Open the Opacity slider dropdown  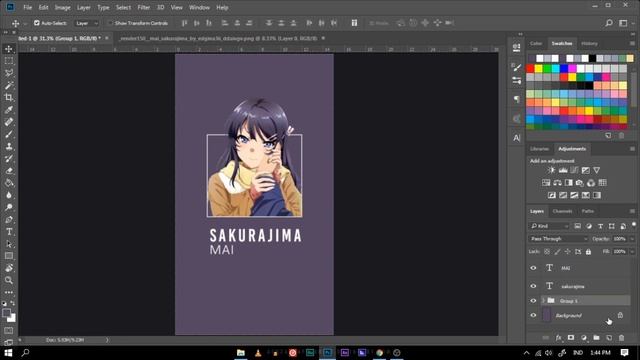pos(632,239)
